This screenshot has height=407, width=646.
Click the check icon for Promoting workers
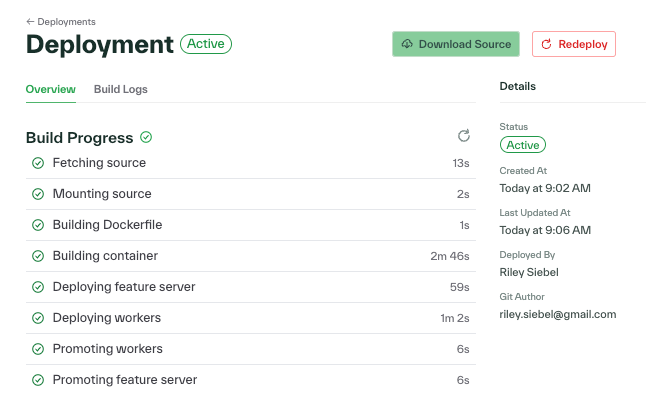[38, 349]
